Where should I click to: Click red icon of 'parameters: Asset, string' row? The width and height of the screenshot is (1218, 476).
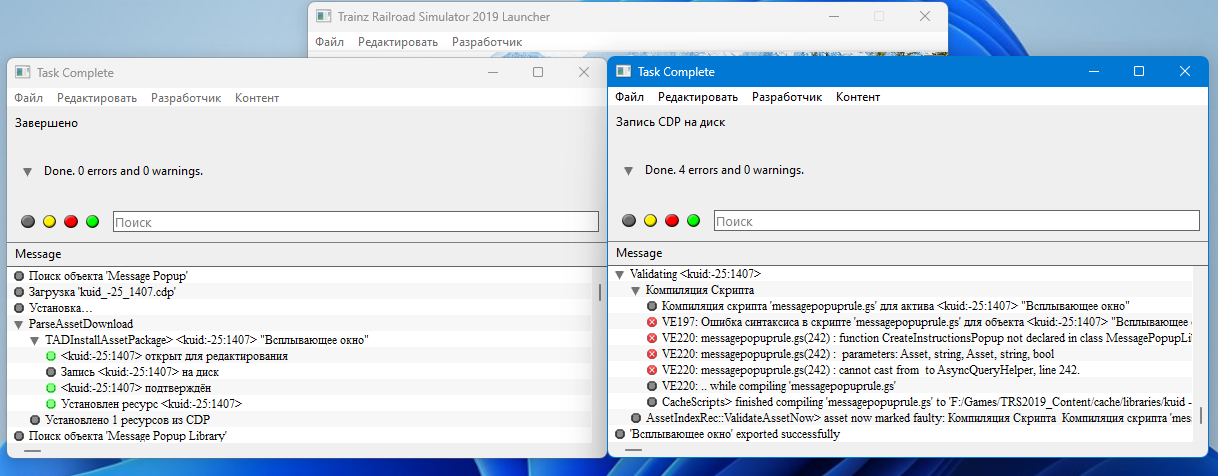point(653,354)
